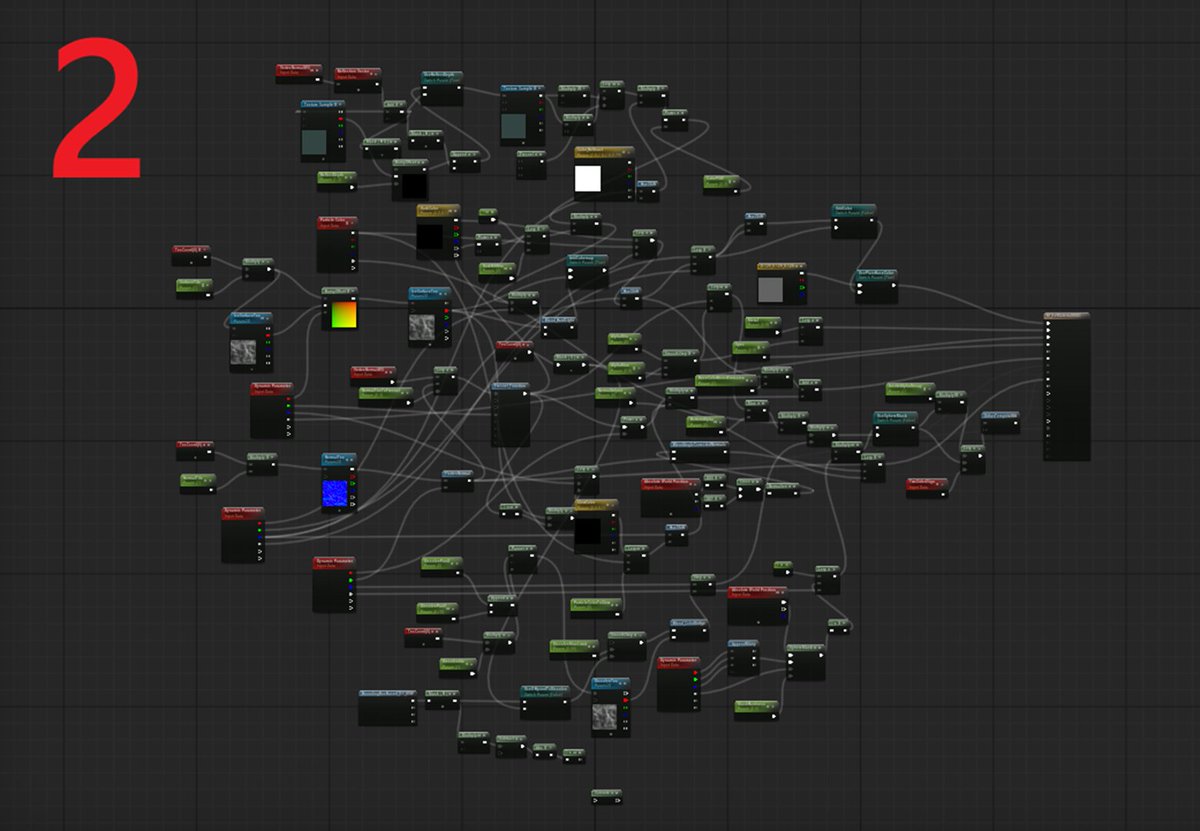Select the node with the mid-gray color preview
Viewport: 1200px width, 831px height.
click(781, 282)
